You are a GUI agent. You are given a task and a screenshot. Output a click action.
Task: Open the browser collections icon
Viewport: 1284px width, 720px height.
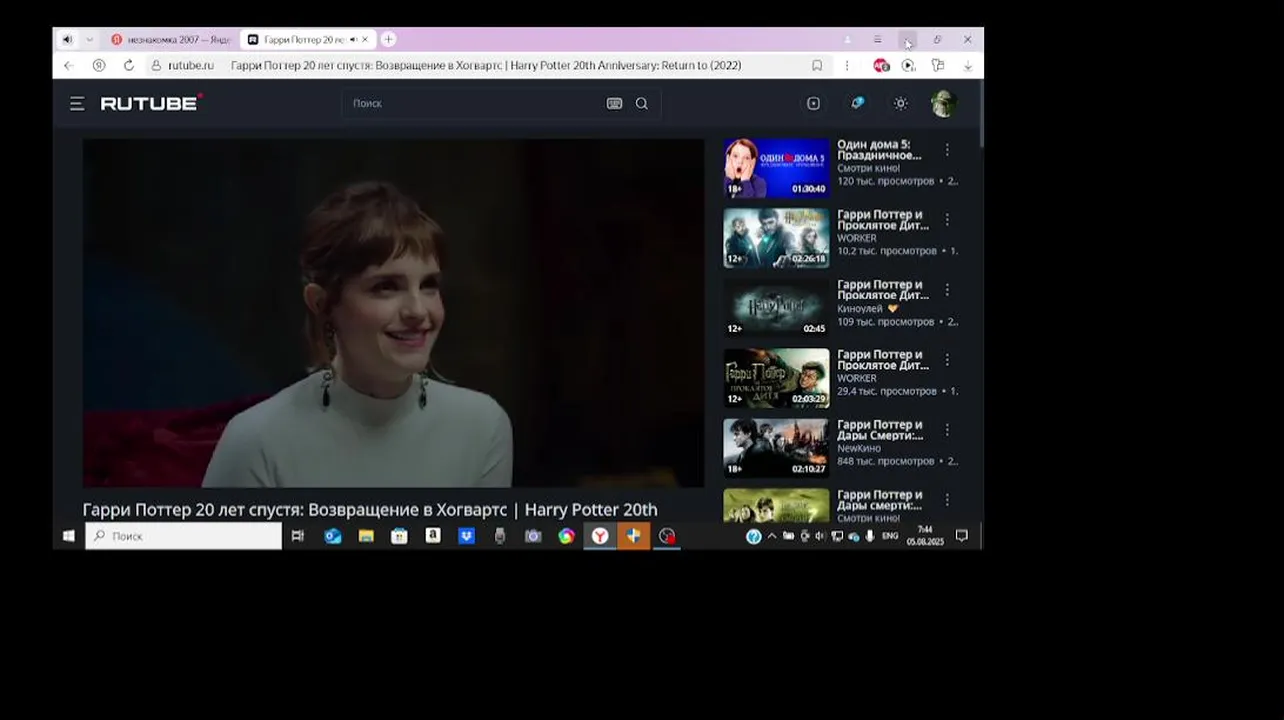(x=938, y=65)
